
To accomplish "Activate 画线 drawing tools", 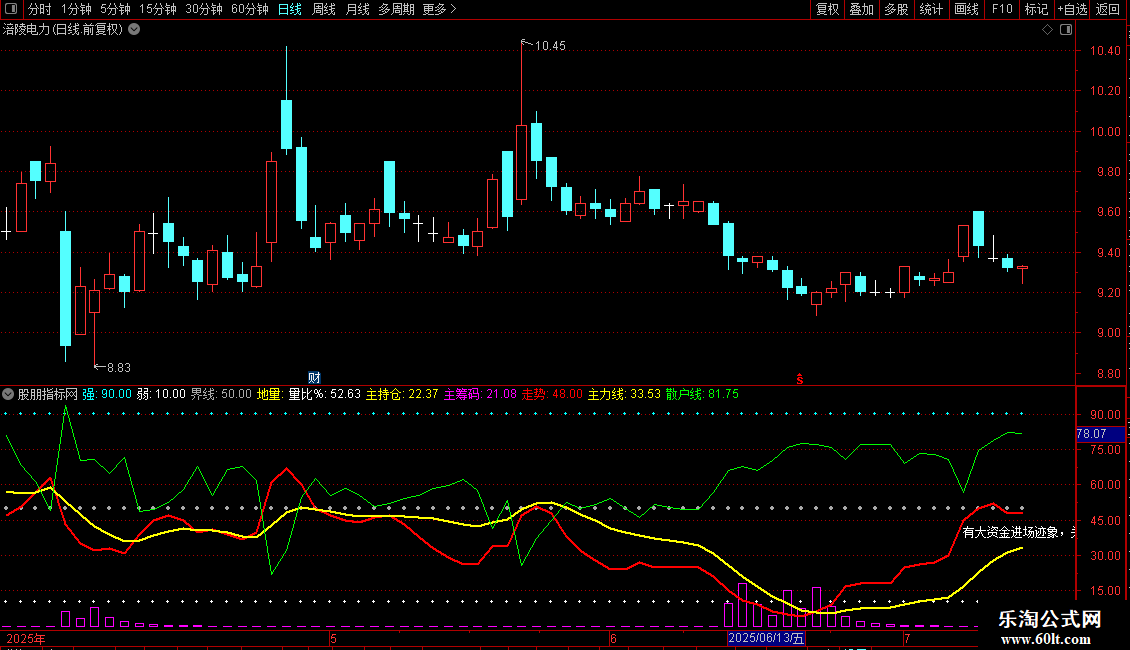I will [966, 9].
